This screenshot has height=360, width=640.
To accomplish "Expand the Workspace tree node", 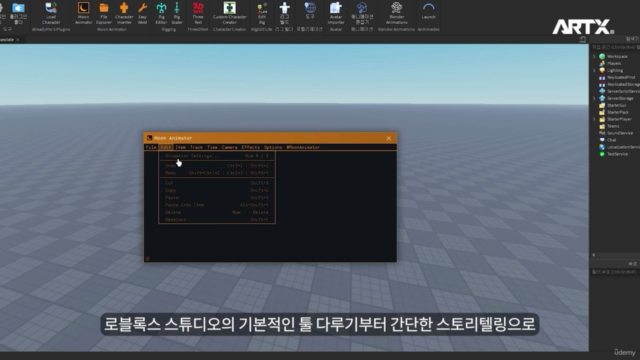I will 594,56.
